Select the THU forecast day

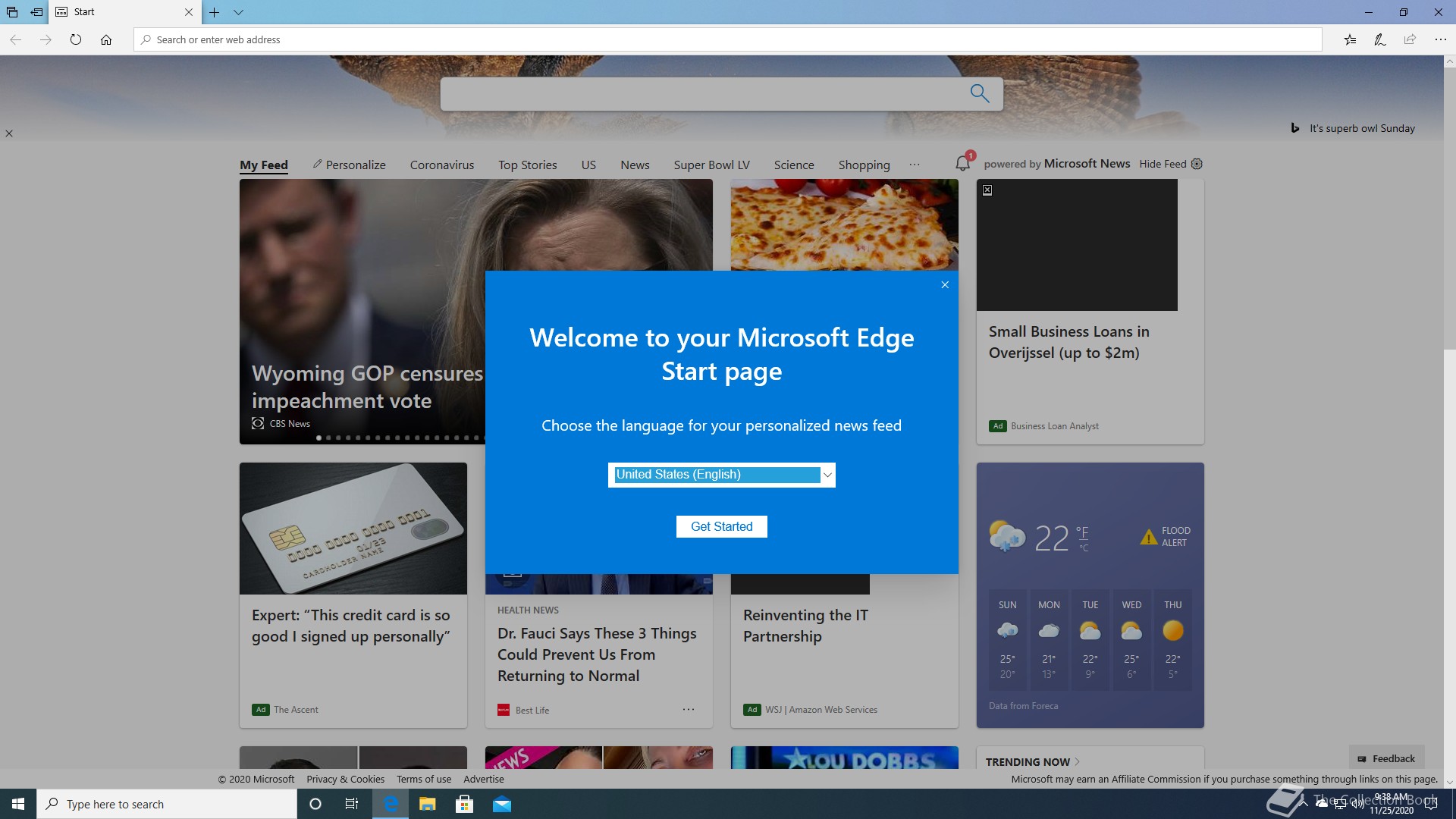[x=1173, y=640]
